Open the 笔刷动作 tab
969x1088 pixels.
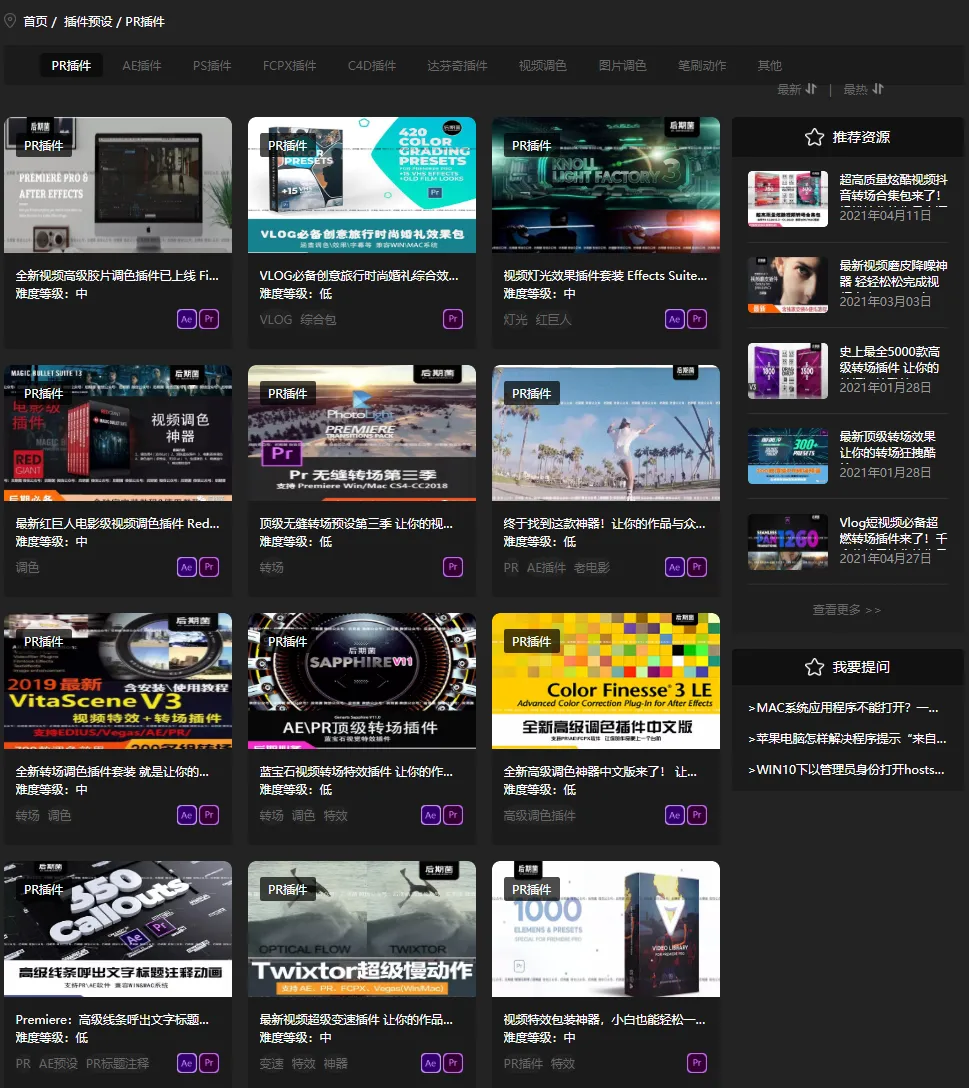tap(702, 65)
